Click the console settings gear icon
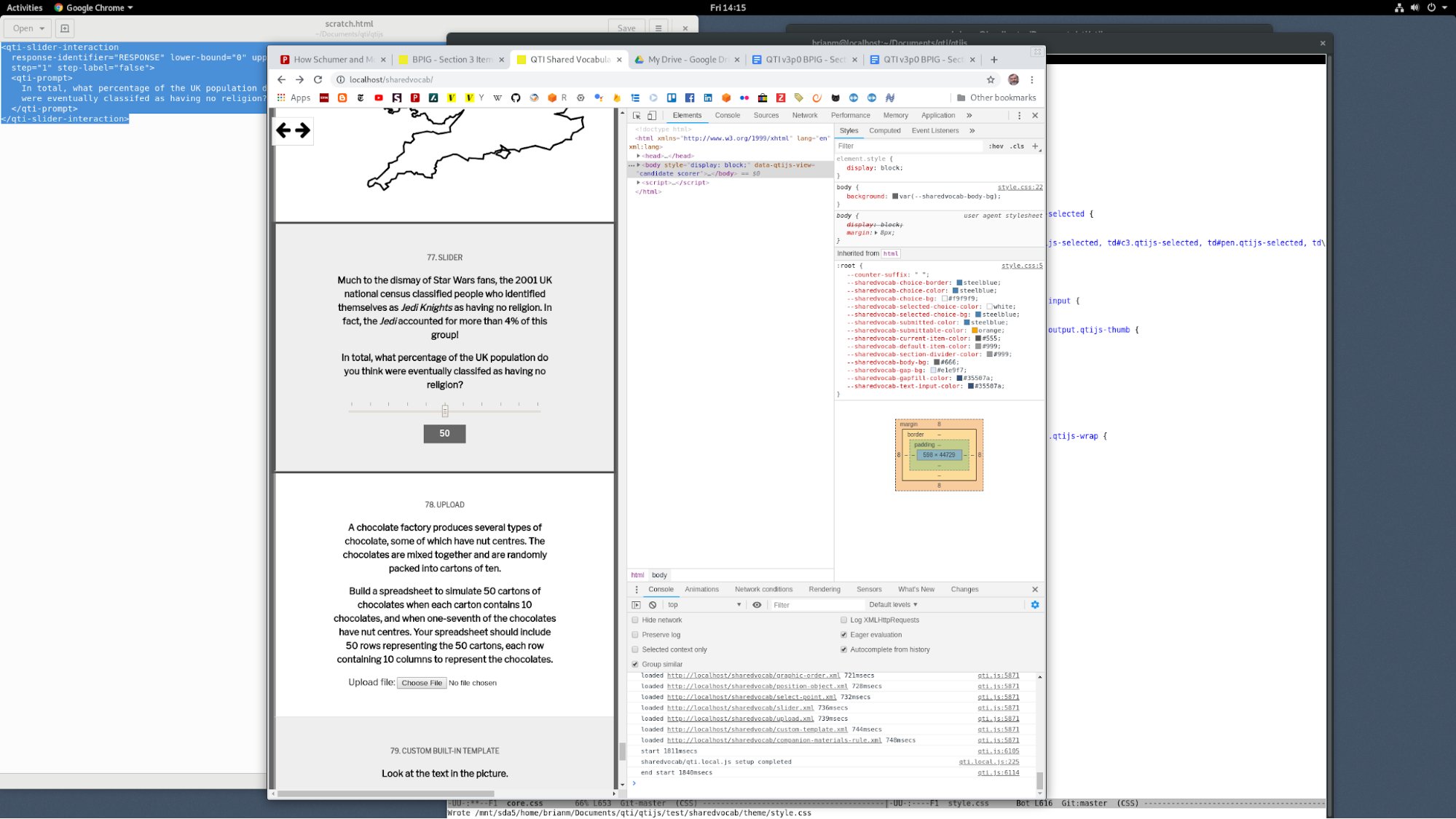Viewport: 1456px width, 819px height. click(1035, 605)
